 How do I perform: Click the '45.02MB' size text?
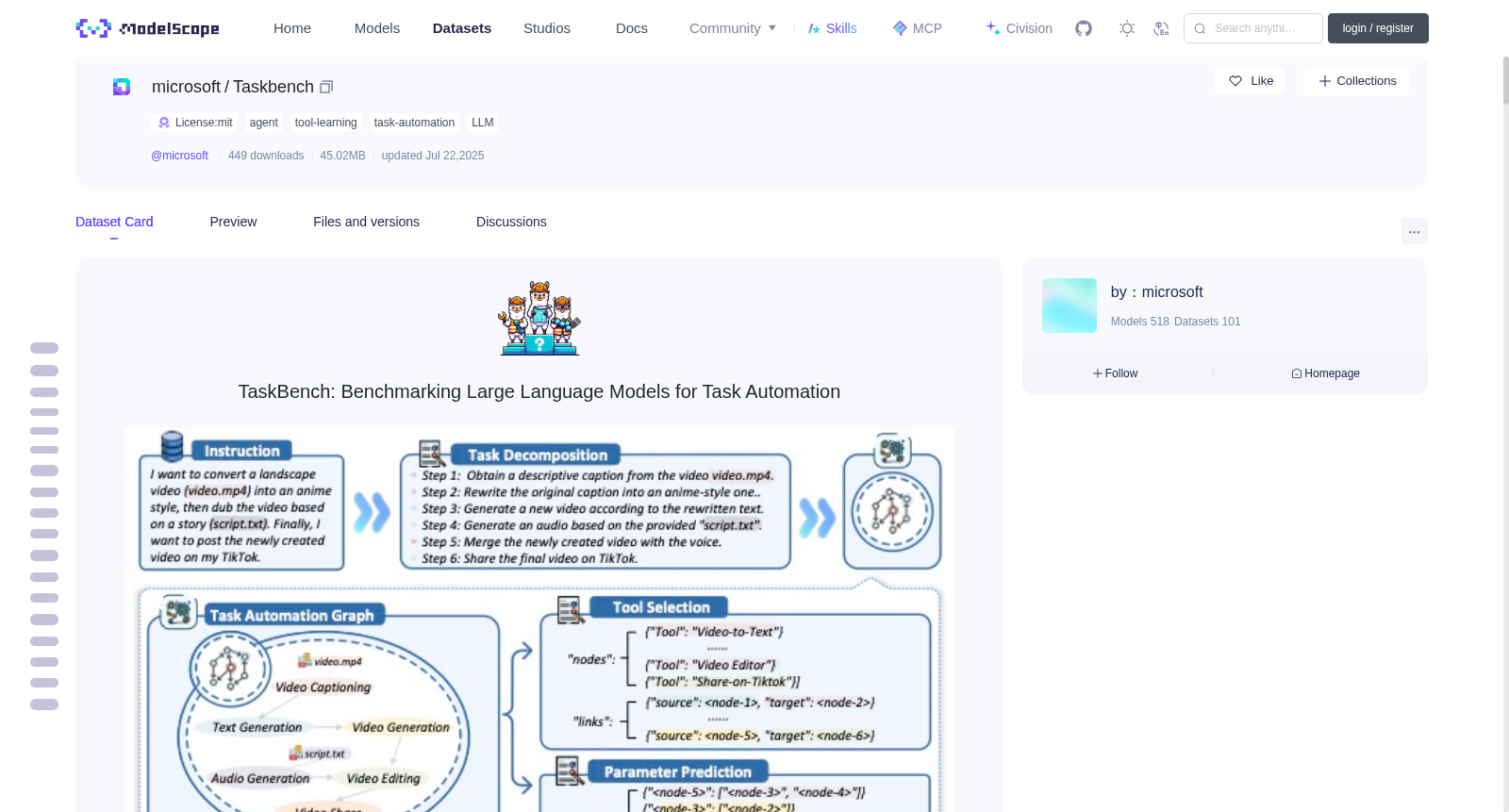click(x=342, y=156)
